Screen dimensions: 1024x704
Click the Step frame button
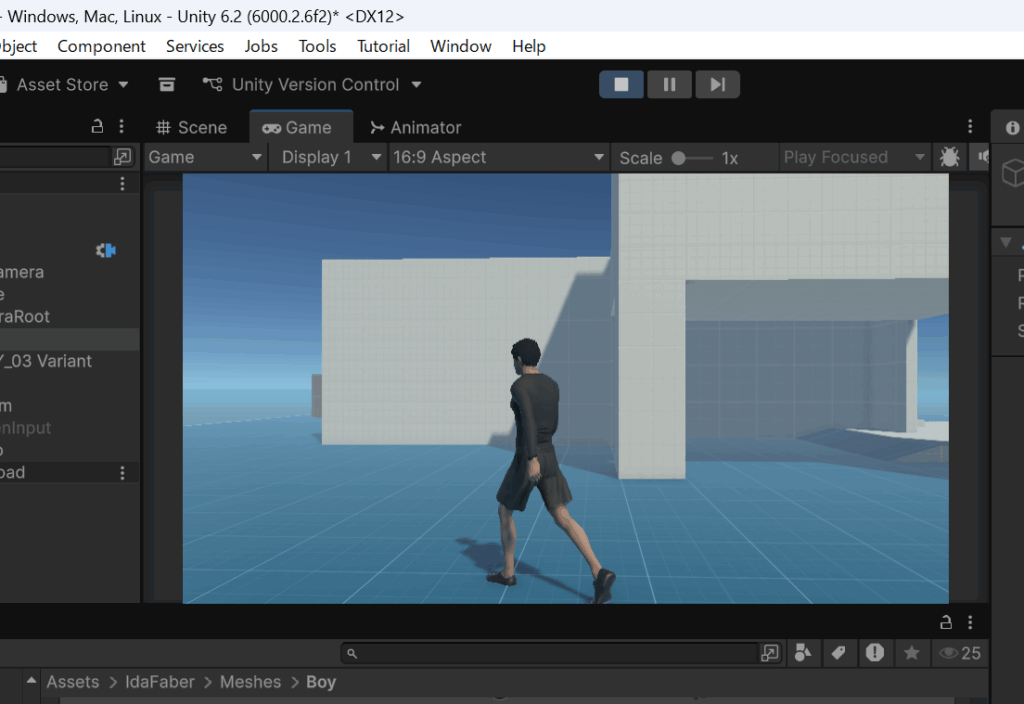[x=717, y=85]
